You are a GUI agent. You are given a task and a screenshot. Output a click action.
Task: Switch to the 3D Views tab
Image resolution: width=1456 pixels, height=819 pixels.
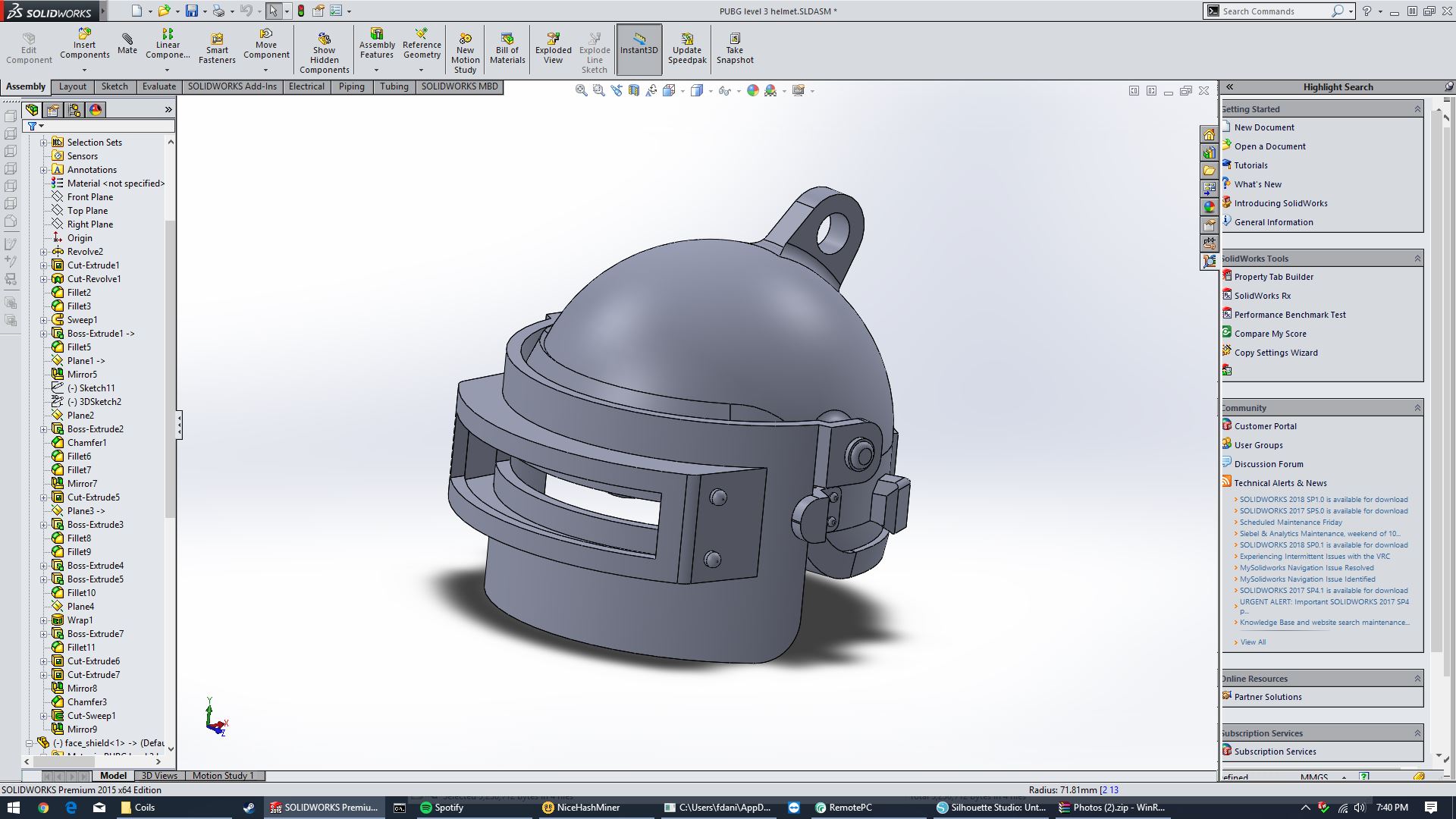click(x=159, y=776)
